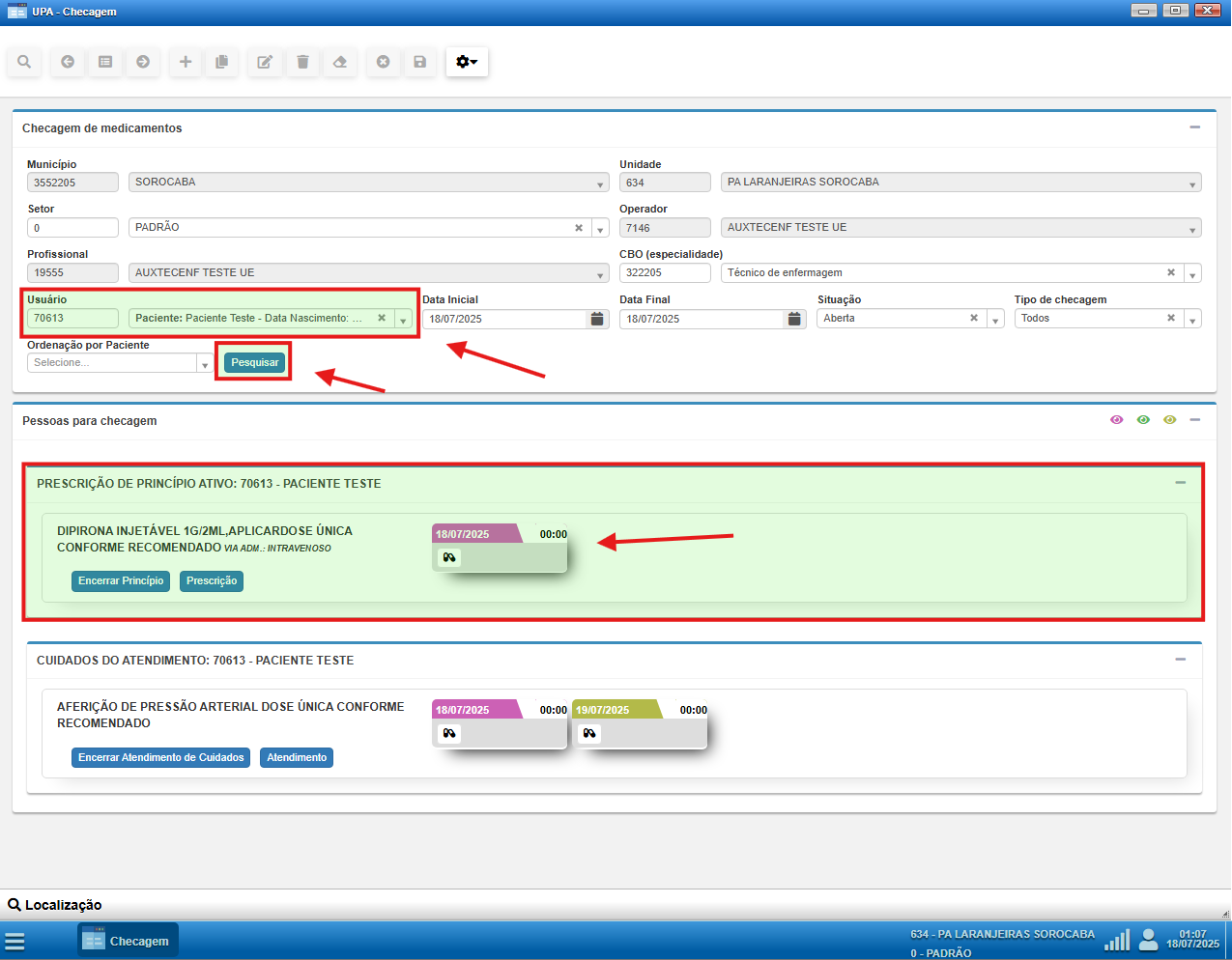Click the trash delete icon
Image resolution: width=1232 pixels, height=960 pixels.
[x=302, y=62]
